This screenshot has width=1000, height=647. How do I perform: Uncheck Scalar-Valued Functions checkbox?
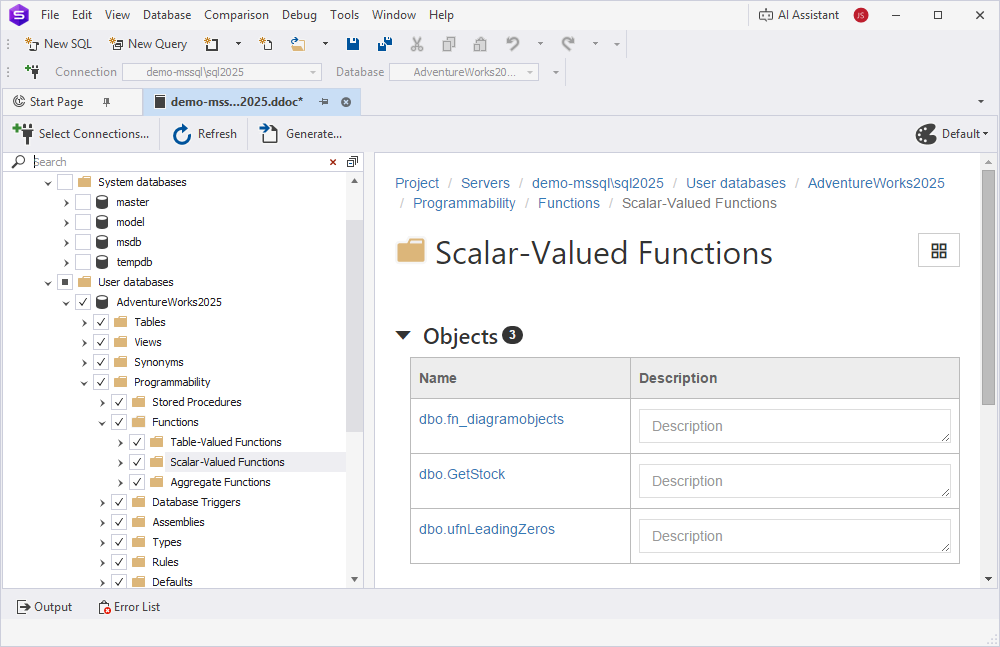[x=137, y=462]
